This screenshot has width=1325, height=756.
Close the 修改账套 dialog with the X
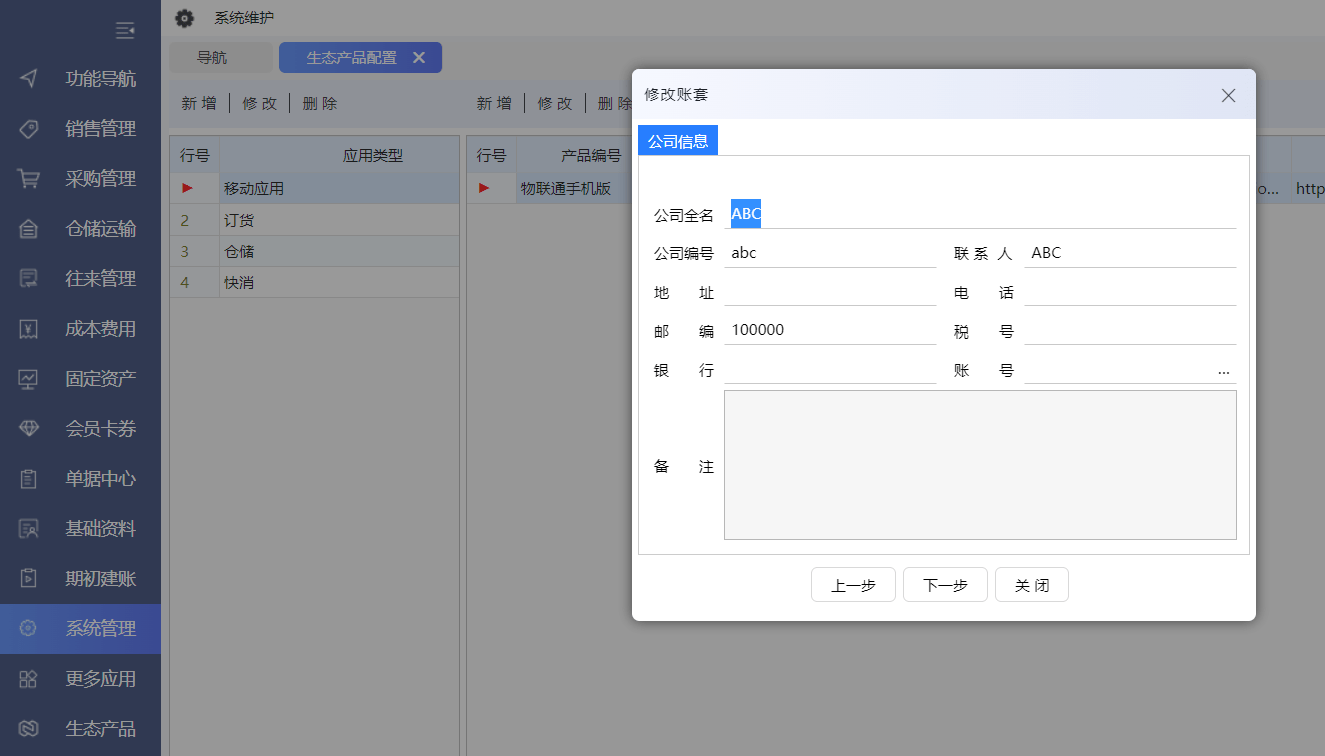1229,95
